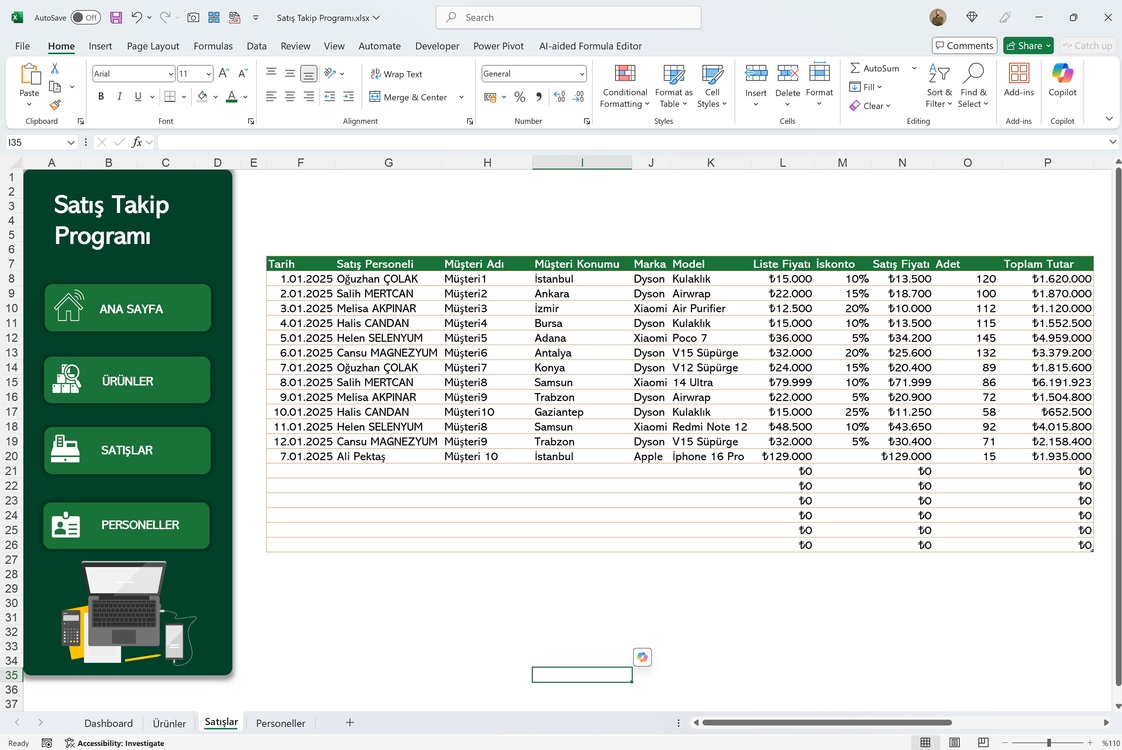This screenshot has height=750, width=1122.
Task: Open the font size dropdown
Action: (208, 74)
